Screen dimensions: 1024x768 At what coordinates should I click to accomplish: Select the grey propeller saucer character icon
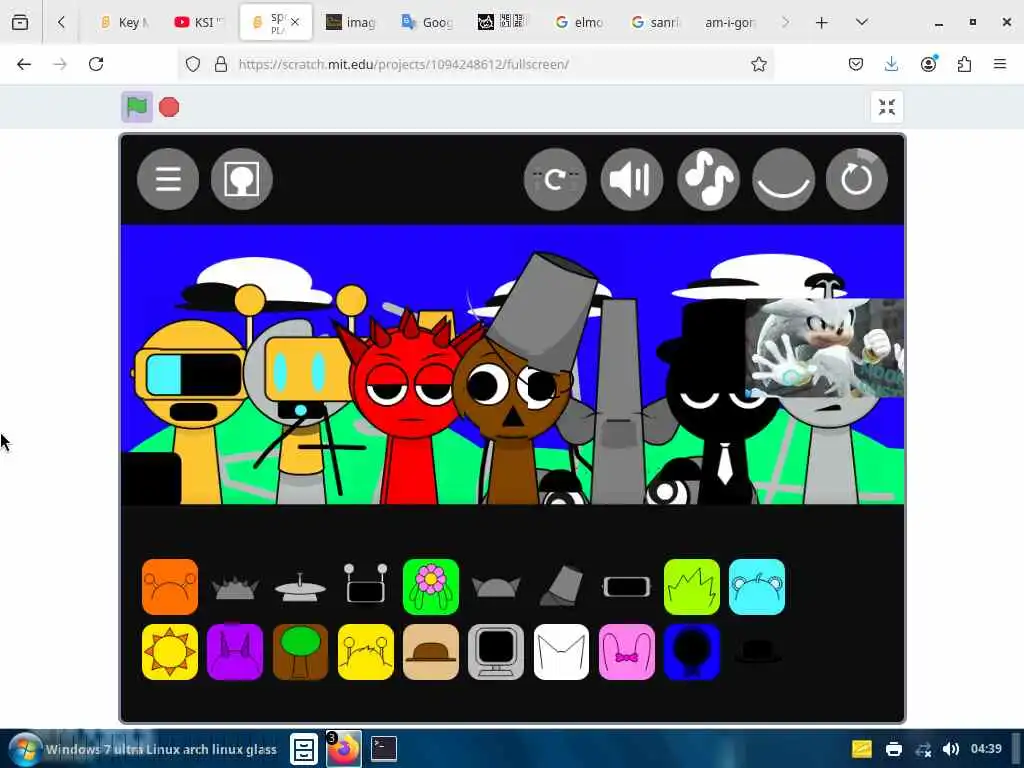pyautogui.click(x=300, y=588)
